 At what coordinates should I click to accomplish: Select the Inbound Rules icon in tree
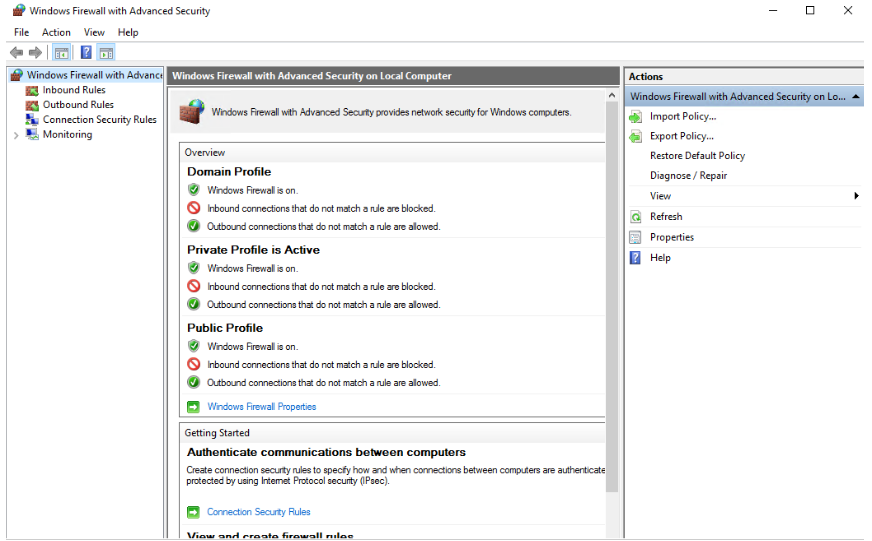click(33, 90)
